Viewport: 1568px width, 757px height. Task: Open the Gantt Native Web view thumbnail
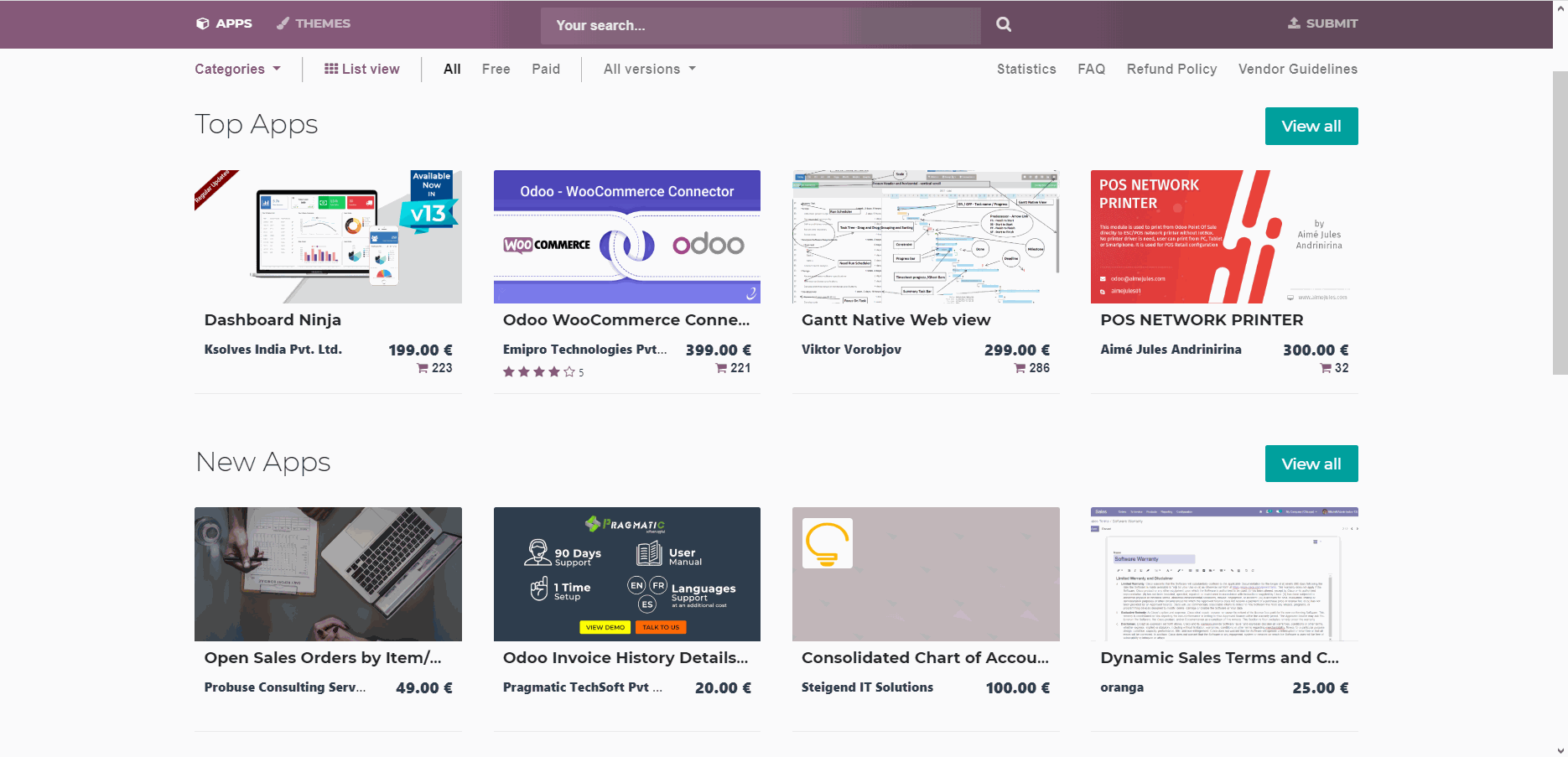[x=926, y=236]
